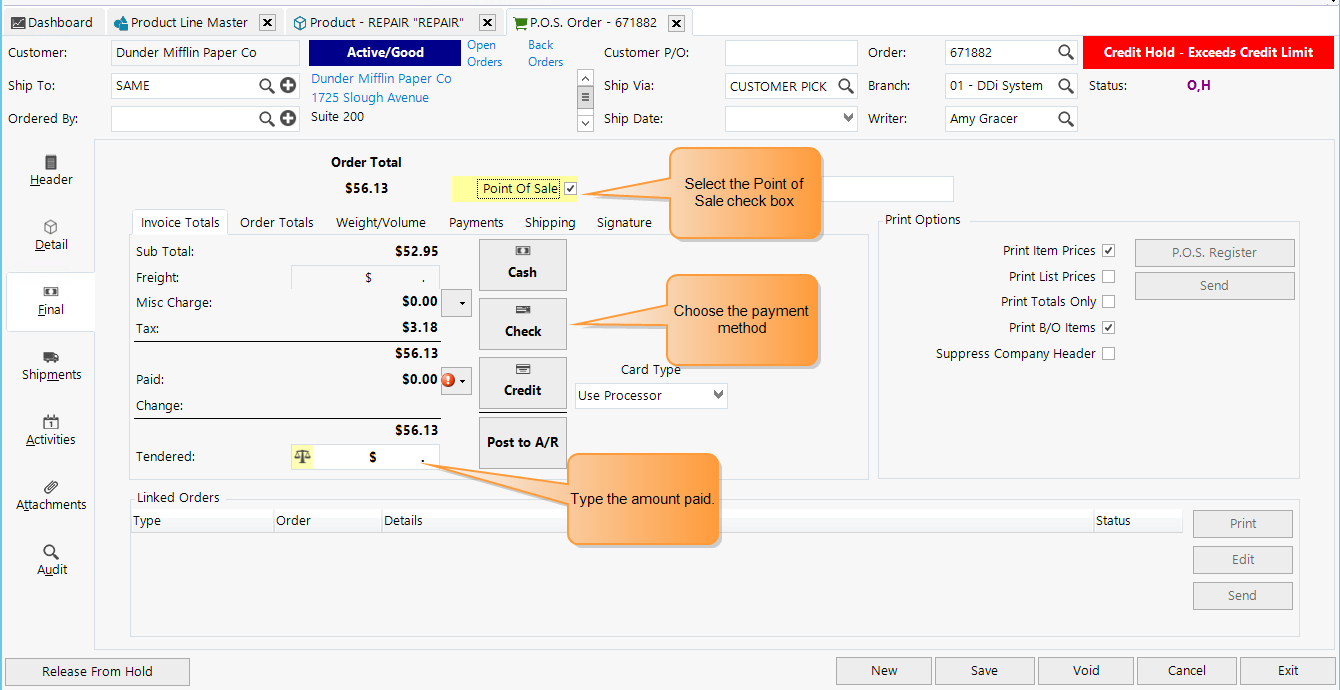The width and height of the screenshot is (1340, 690).
Task: Open the Header section in the sidebar
Action: [50, 172]
